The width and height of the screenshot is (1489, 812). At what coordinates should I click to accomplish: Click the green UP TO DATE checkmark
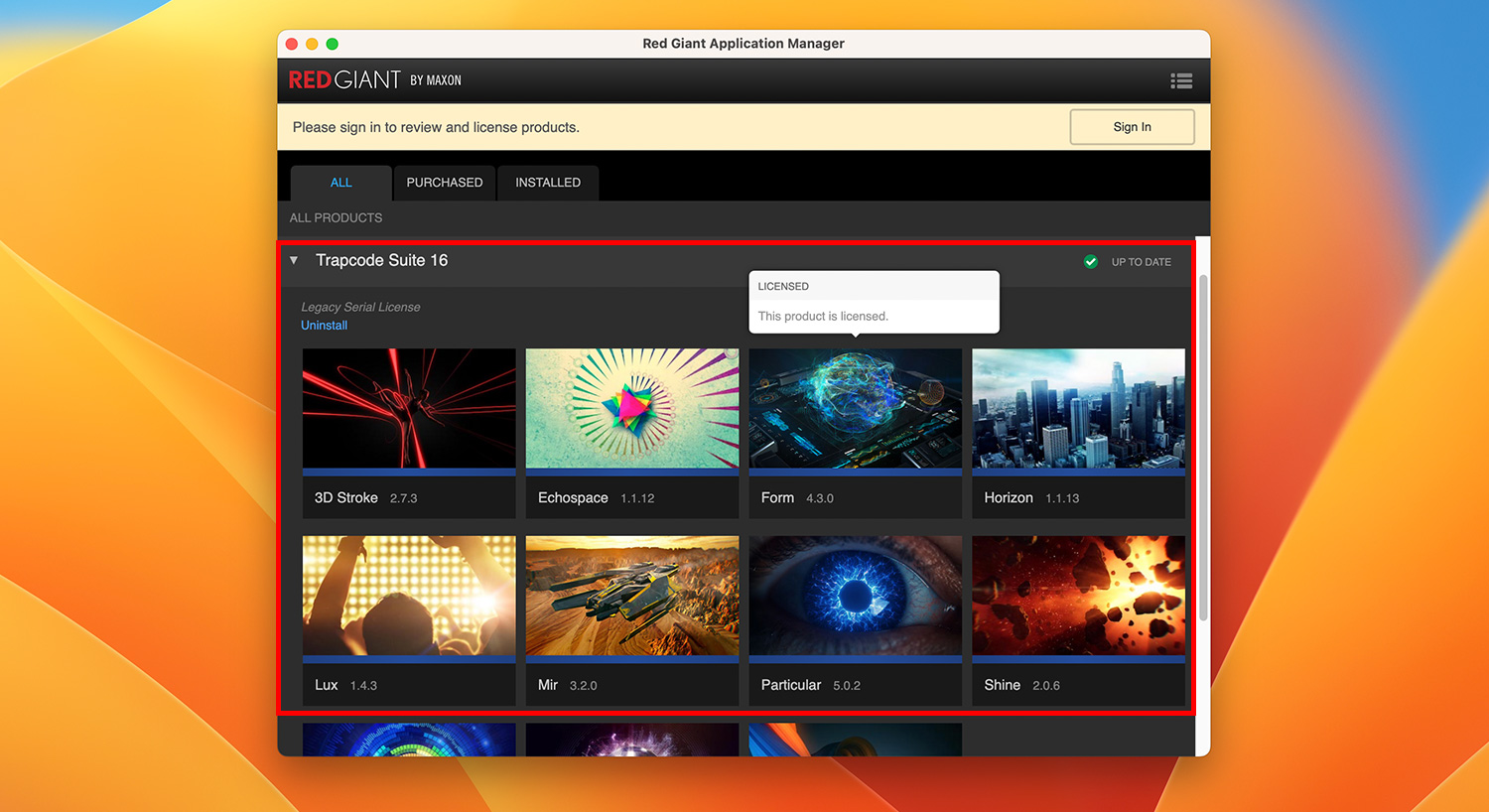(x=1090, y=261)
